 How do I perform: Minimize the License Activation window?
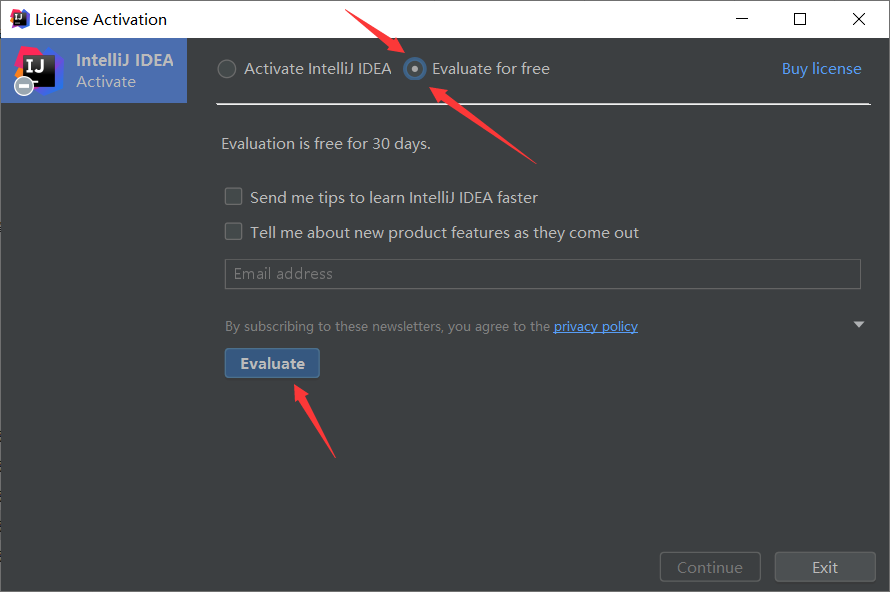742,19
